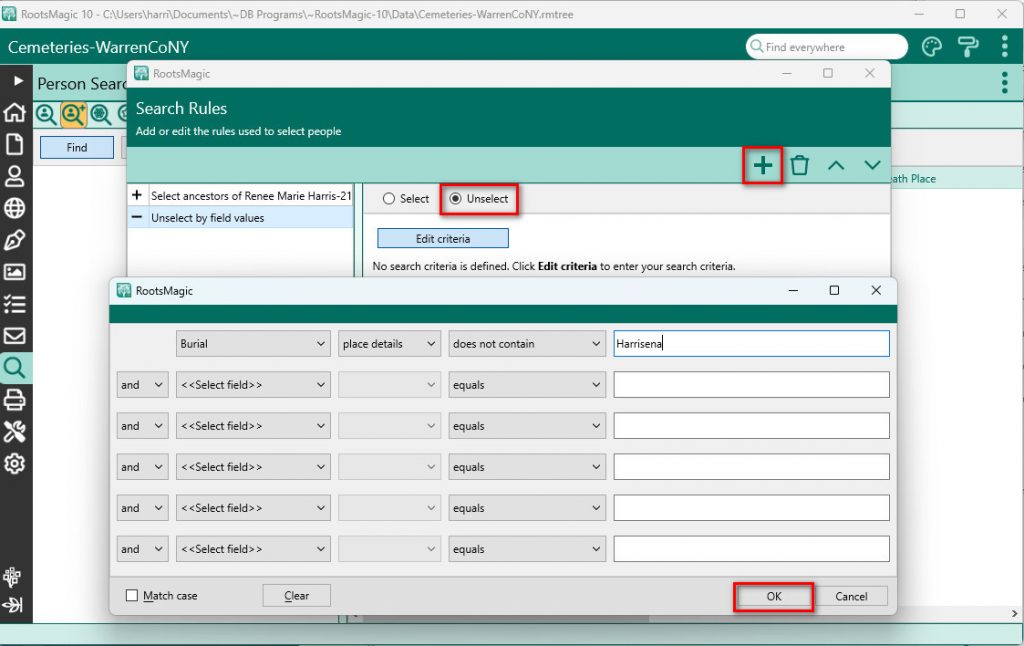The width and height of the screenshot is (1024, 646).
Task: Open the does not contain operator dropdown
Action: coord(526,344)
